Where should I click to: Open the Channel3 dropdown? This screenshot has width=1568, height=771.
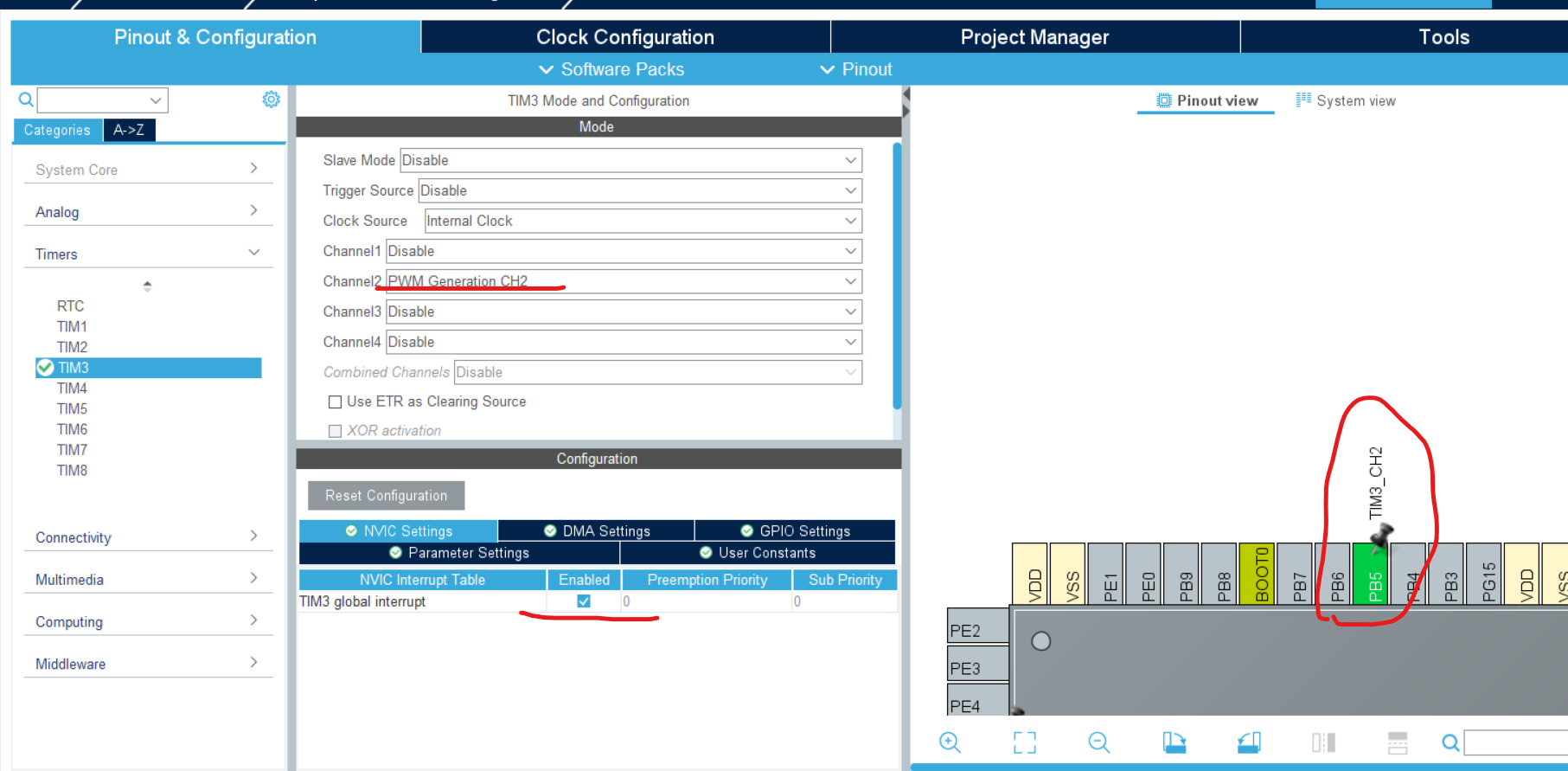624,312
